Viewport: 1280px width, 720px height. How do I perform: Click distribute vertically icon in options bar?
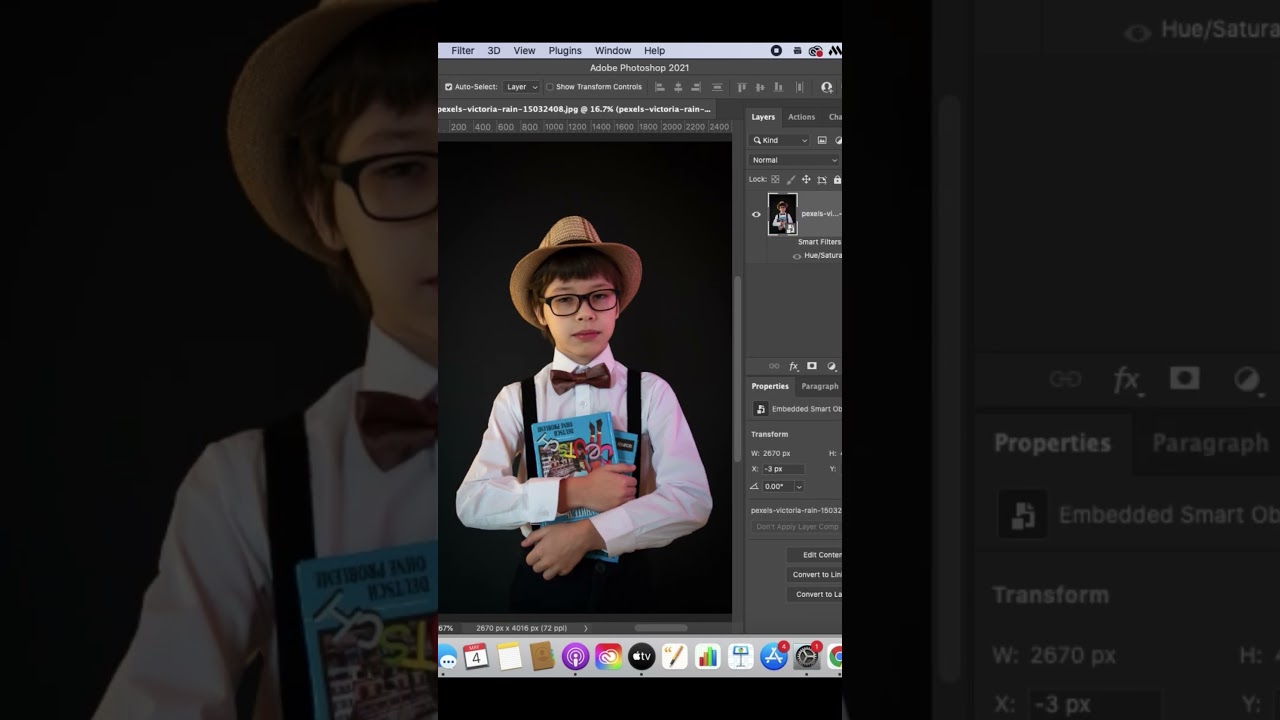717,87
